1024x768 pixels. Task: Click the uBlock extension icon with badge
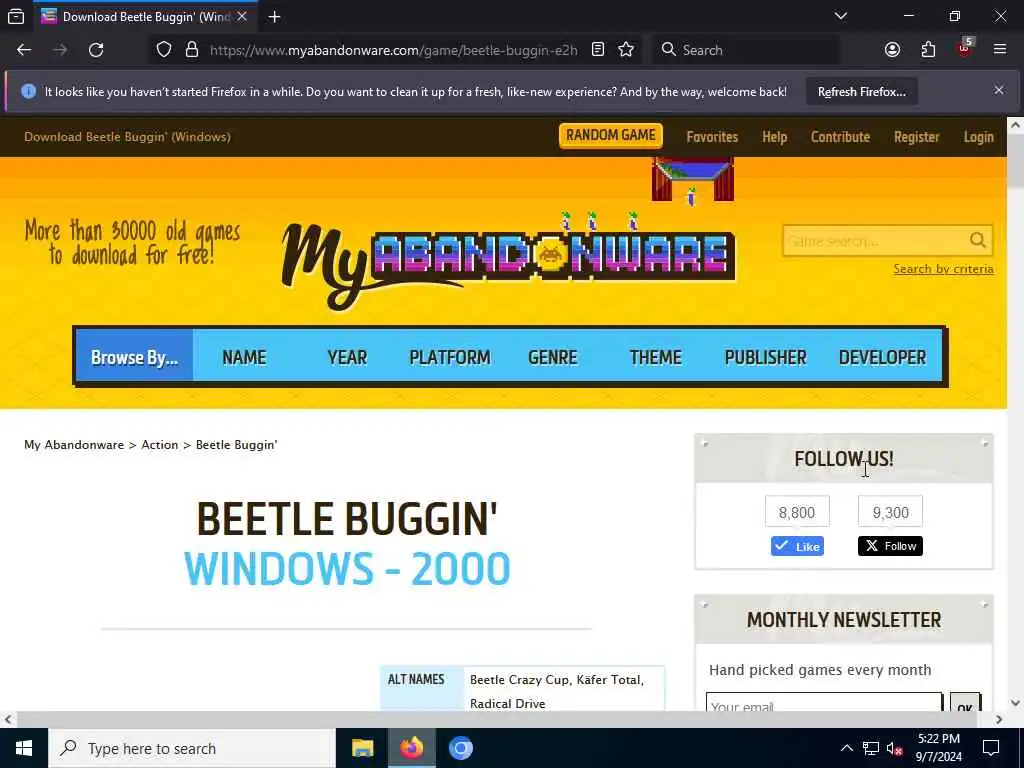click(965, 48)
